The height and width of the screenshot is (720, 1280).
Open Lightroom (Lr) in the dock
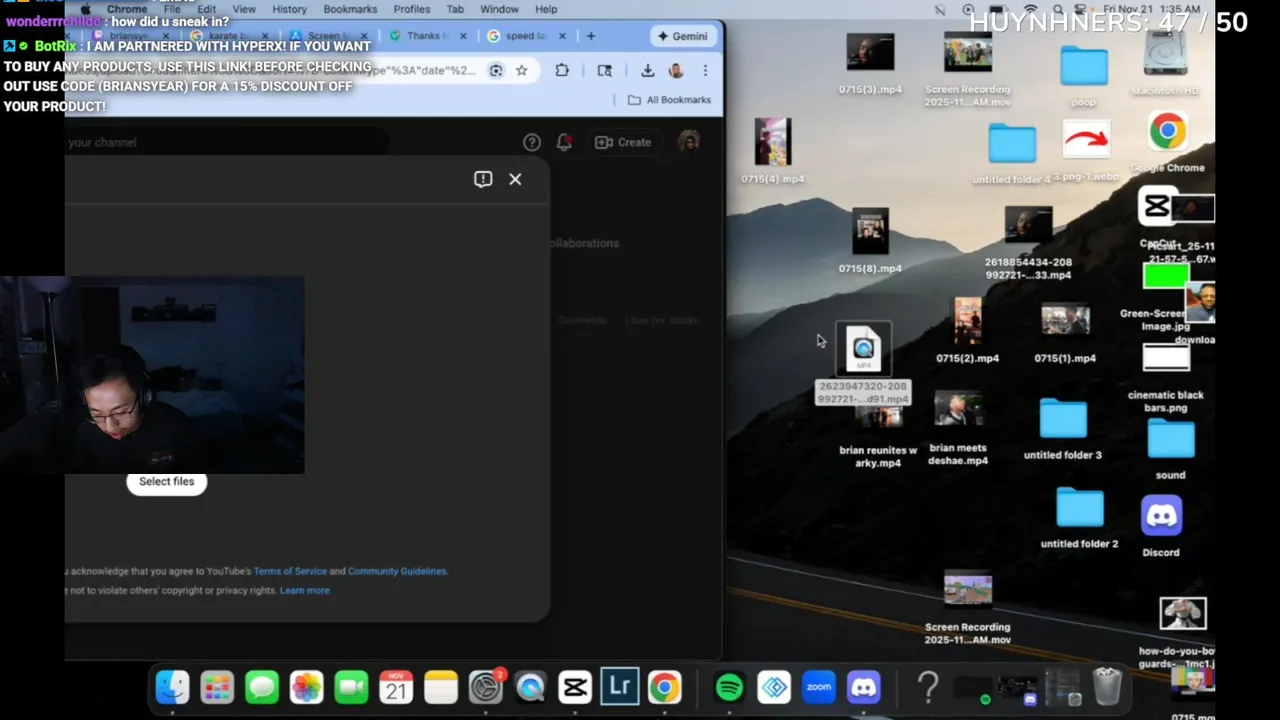point(620,687)
